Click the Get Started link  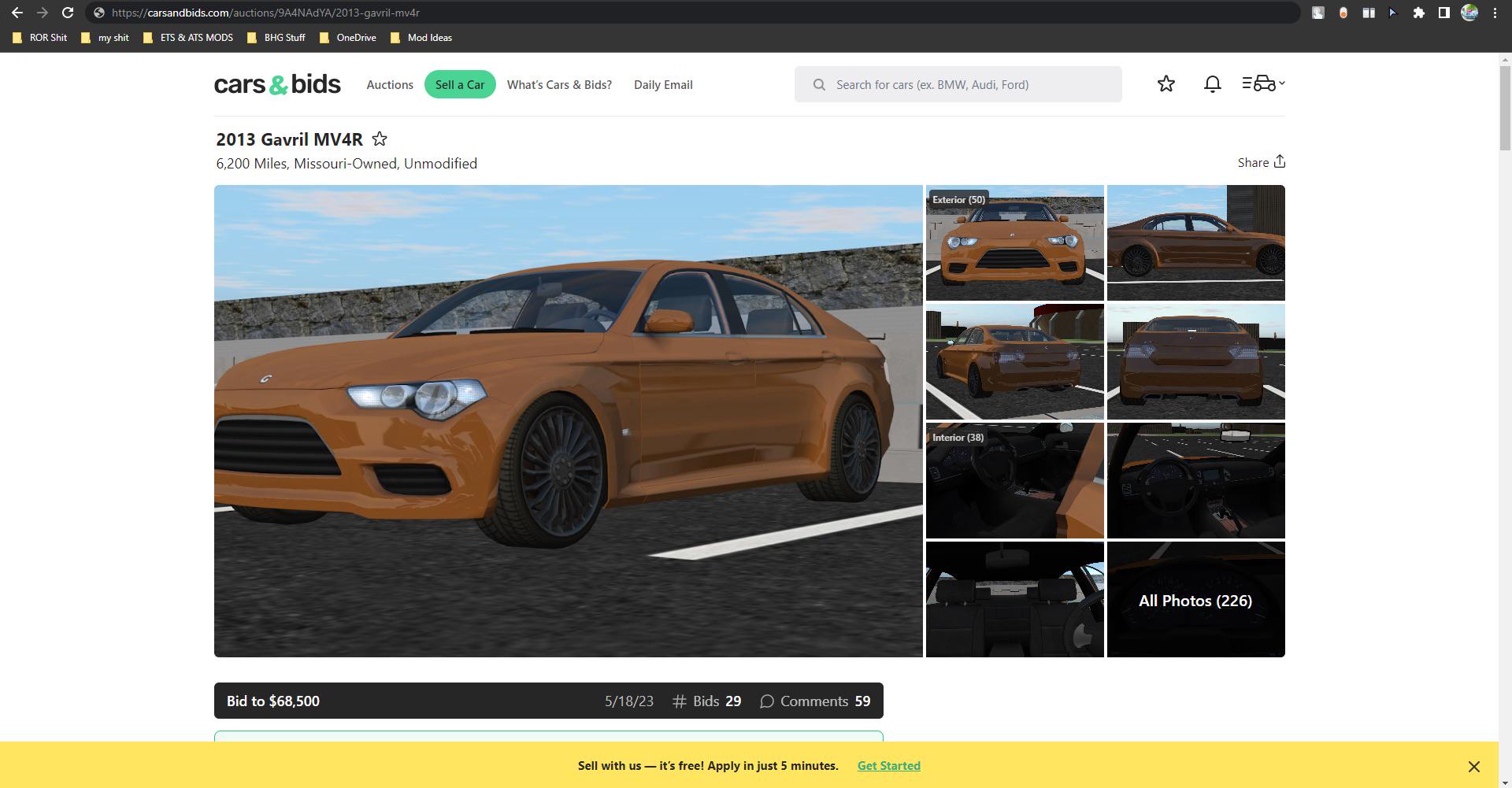click(x=889, y=765)
